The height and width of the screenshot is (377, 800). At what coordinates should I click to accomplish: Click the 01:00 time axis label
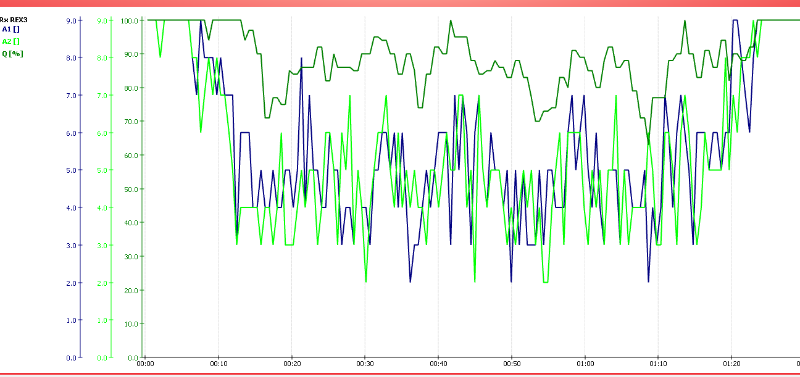coord(585,364)
